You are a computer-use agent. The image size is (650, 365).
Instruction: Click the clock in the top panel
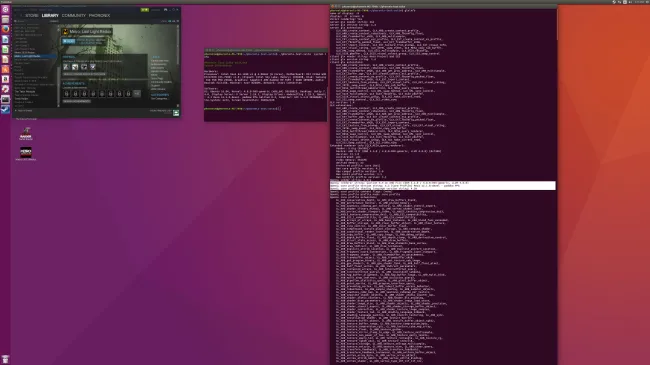pyautogui.click(x=639, y=2)
